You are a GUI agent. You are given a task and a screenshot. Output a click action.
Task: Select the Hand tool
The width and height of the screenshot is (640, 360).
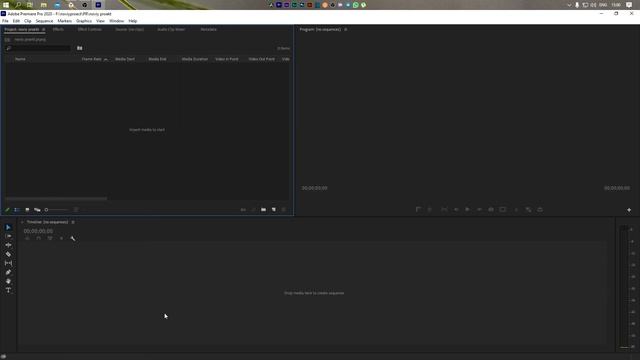pos(8,281)
